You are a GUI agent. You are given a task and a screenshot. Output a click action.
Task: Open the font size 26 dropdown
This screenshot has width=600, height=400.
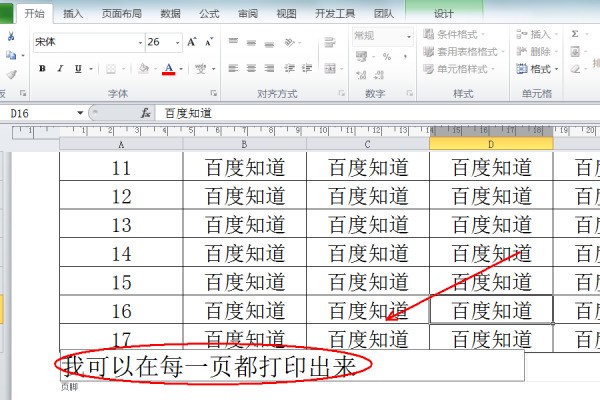[178, 42]
